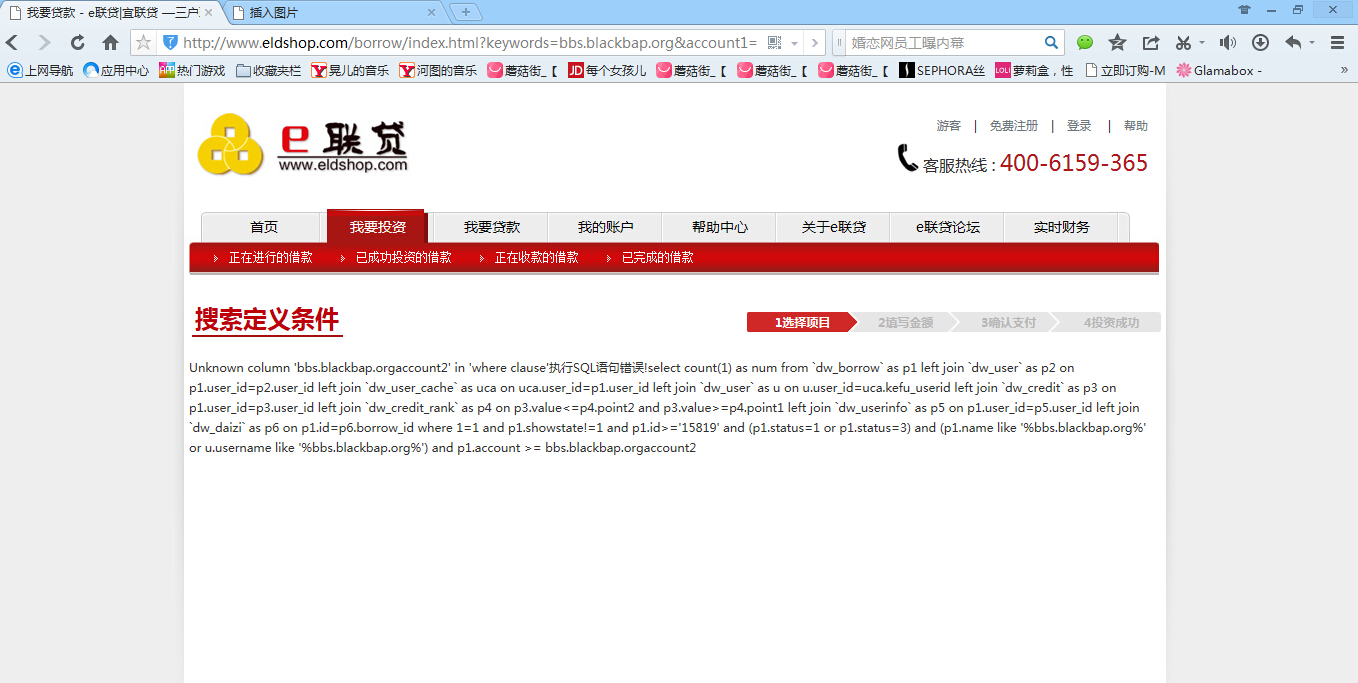Close the 我要贷款 tab
The image size is (1358, 683).
(x=208, y=13)
